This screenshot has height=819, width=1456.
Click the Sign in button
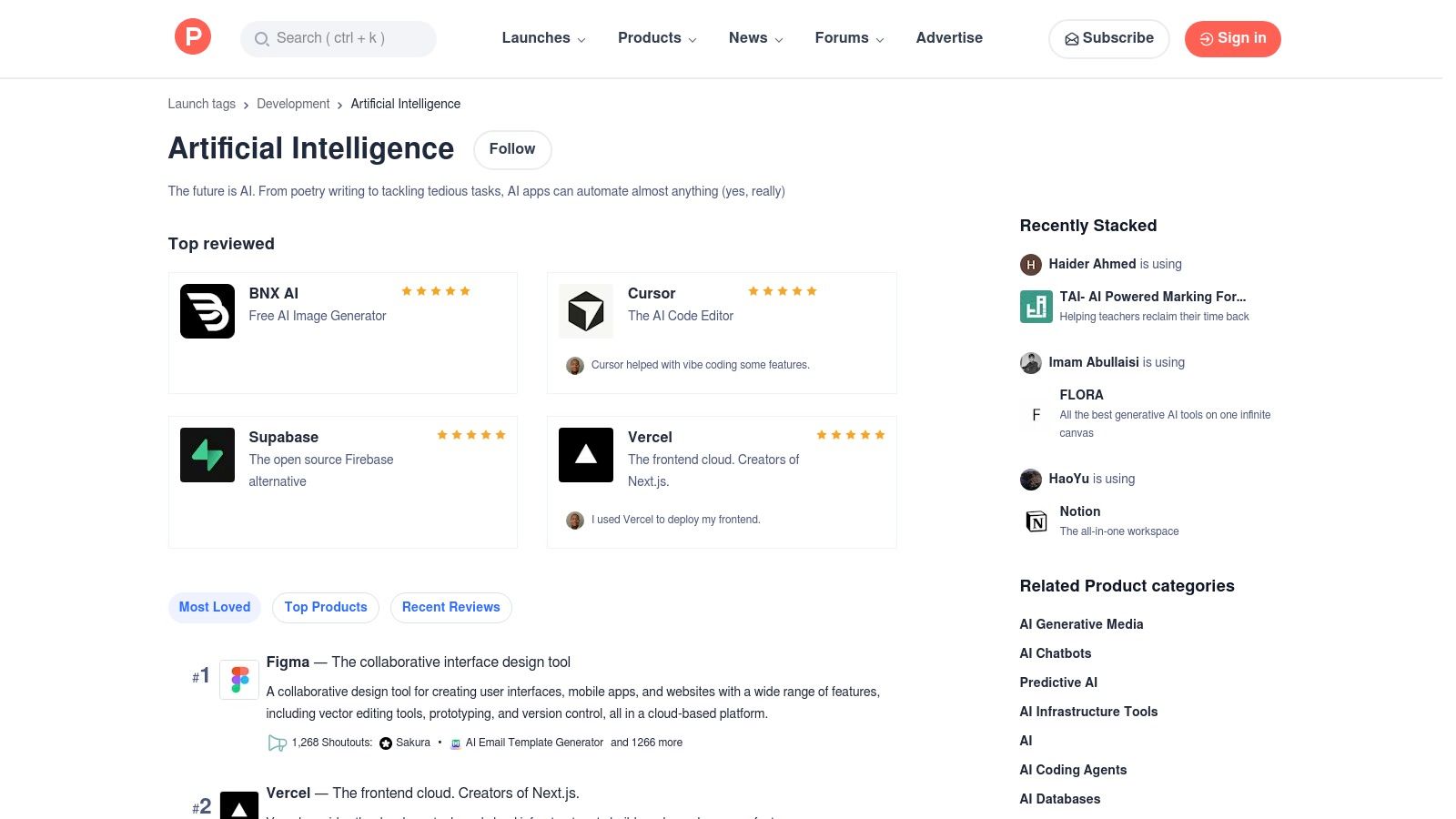[1232, 38]
